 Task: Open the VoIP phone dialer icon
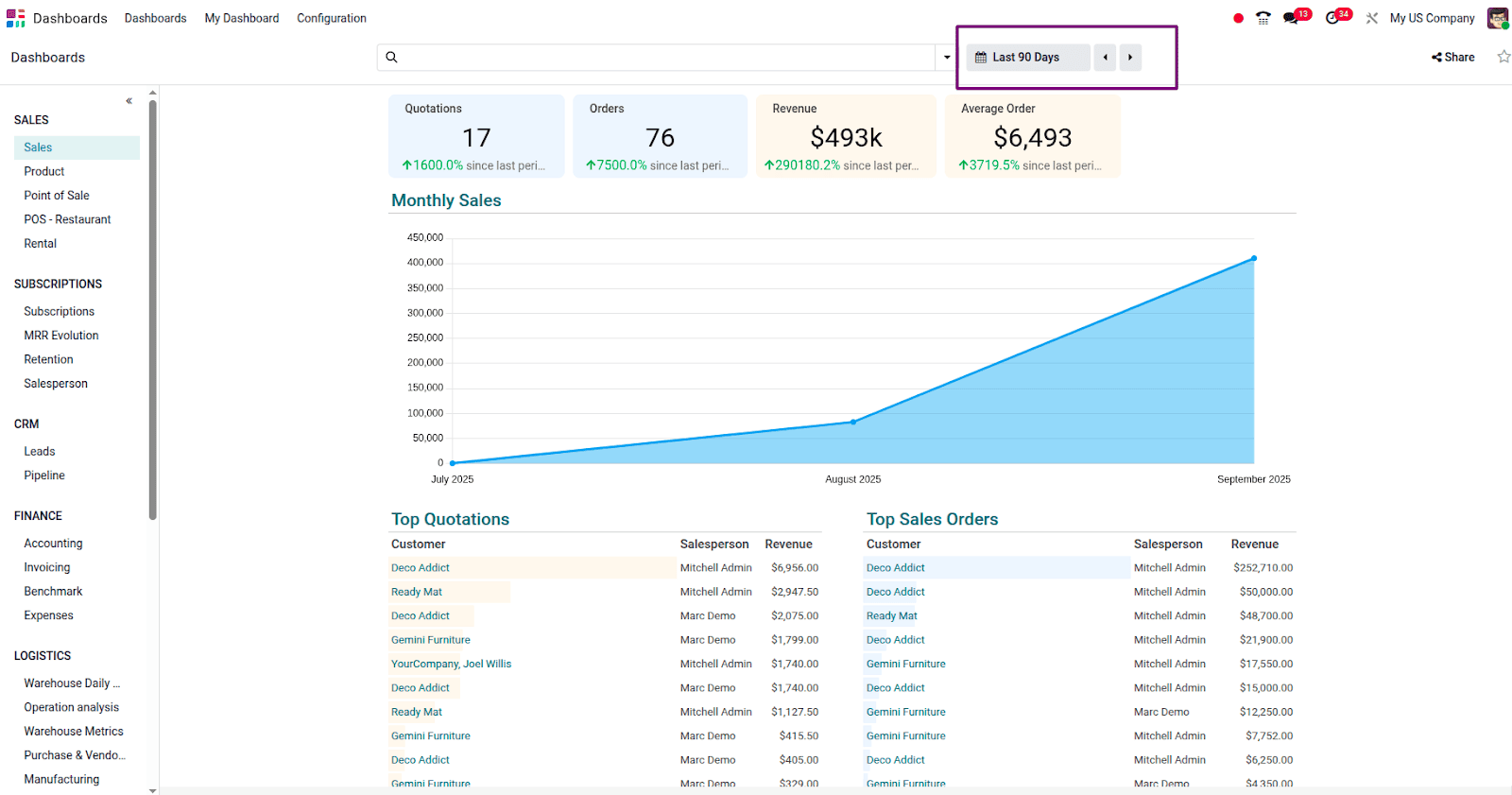[x=1263, y=18]
